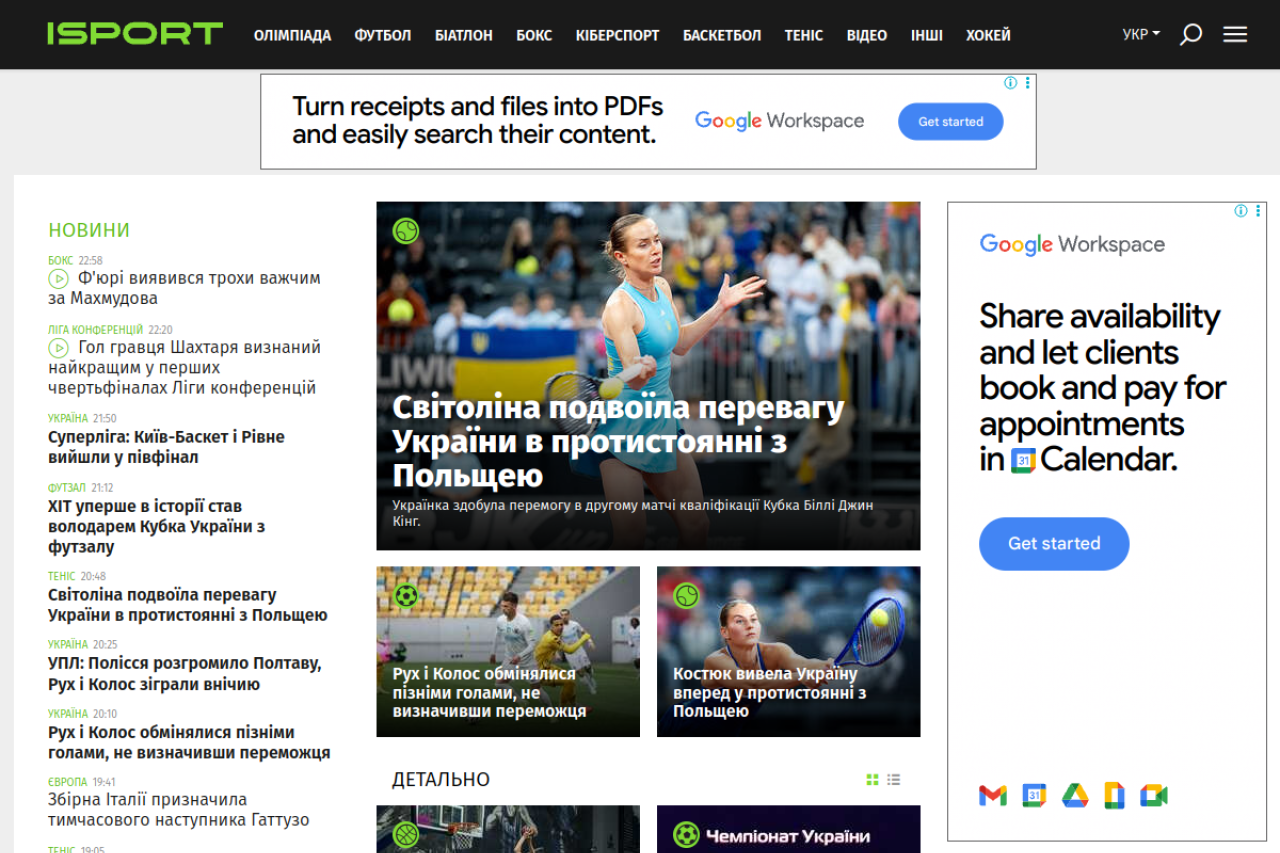Screen dimensions: 1280x853
Task: Click the Google Calendar icon in the ad's bottom row
Action: coord(1034,796)
